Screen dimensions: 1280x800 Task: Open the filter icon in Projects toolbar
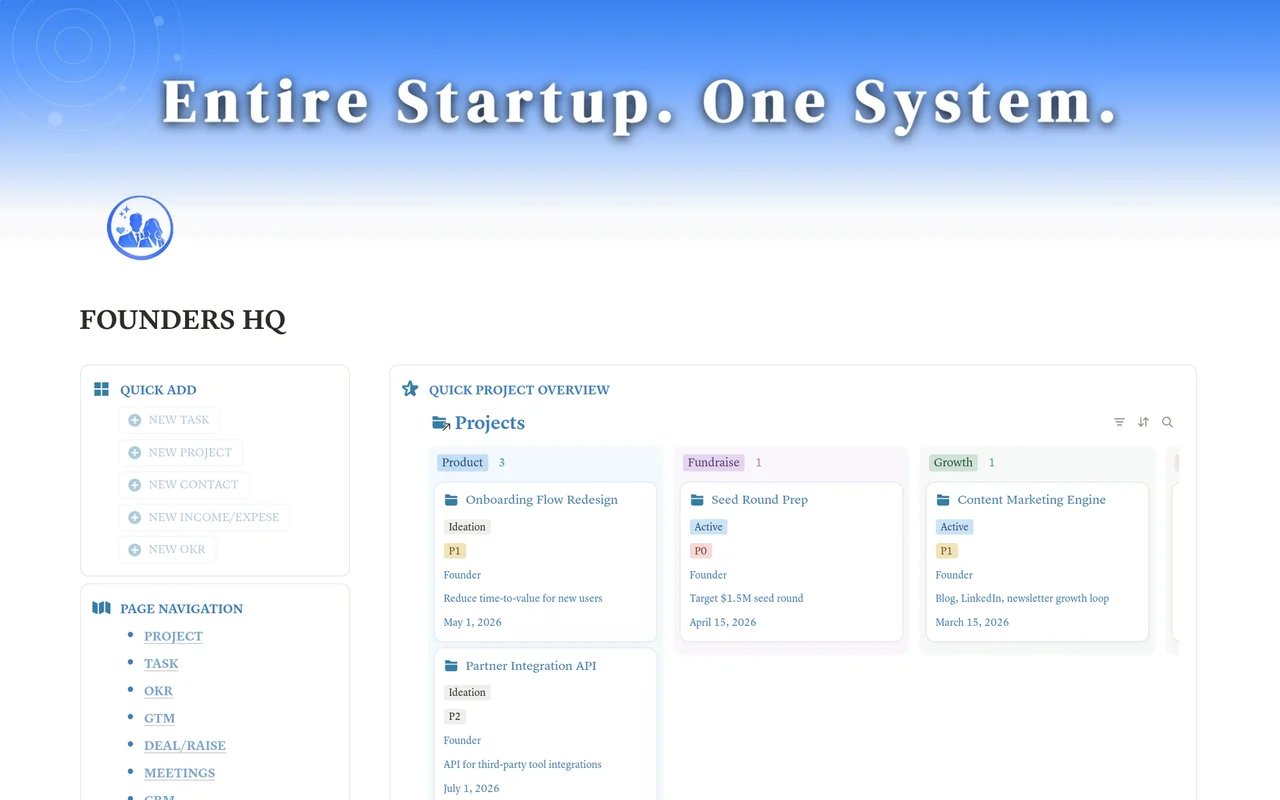pos(1119,422)
